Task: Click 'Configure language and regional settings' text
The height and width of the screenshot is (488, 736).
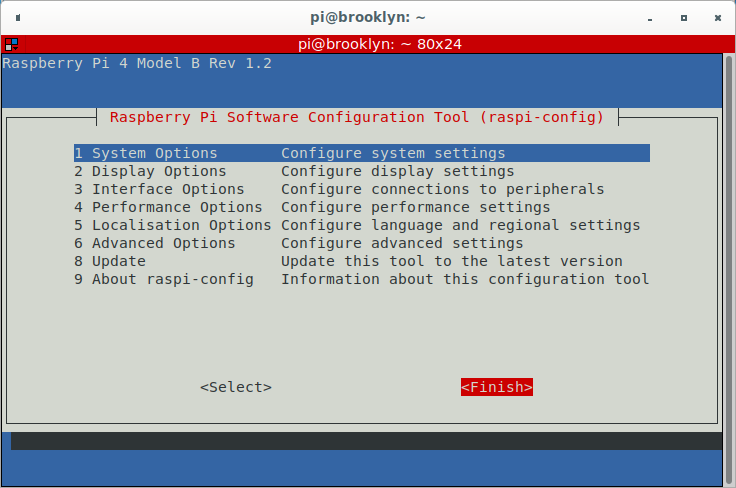Action: click(x=460, y=225)
